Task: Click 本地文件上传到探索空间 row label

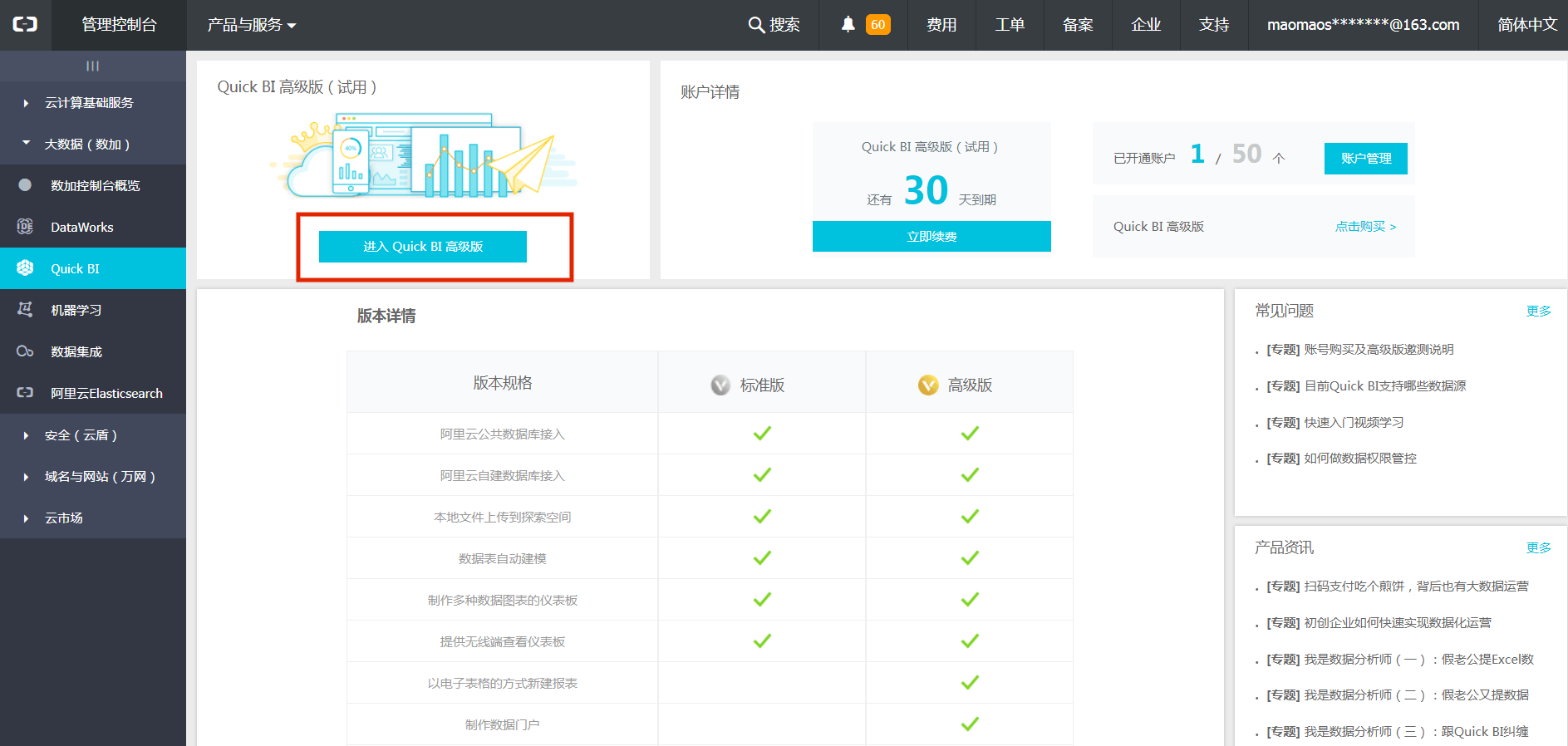Action: pos(502,518)
